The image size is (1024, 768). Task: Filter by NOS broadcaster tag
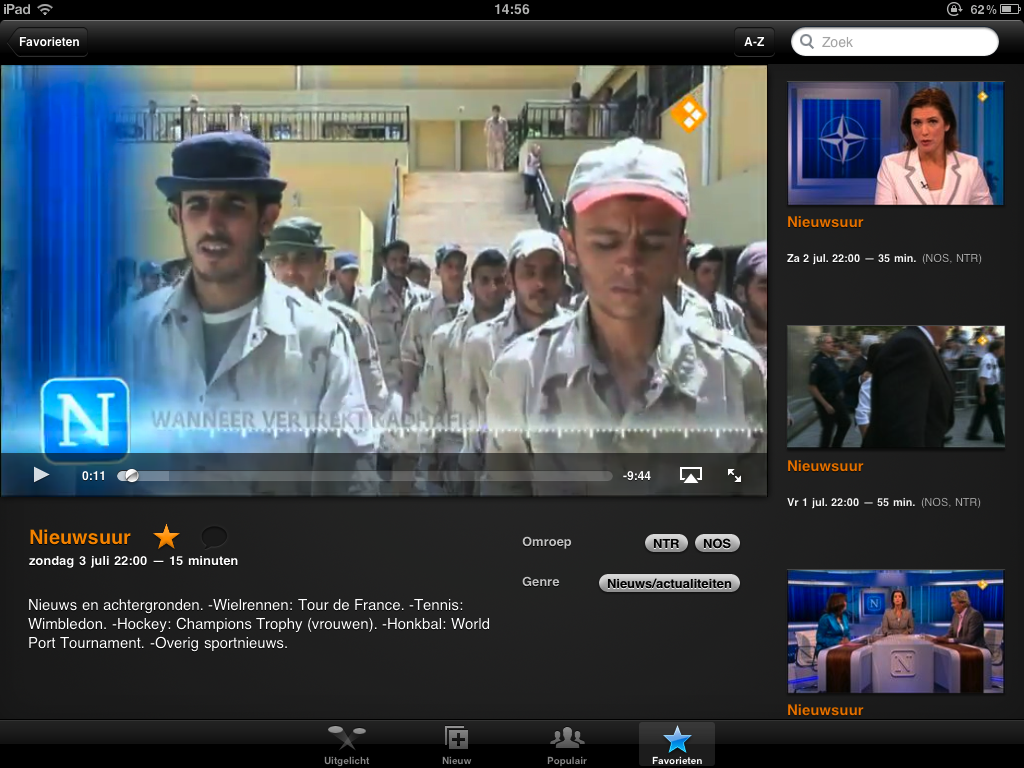[716, 544]
